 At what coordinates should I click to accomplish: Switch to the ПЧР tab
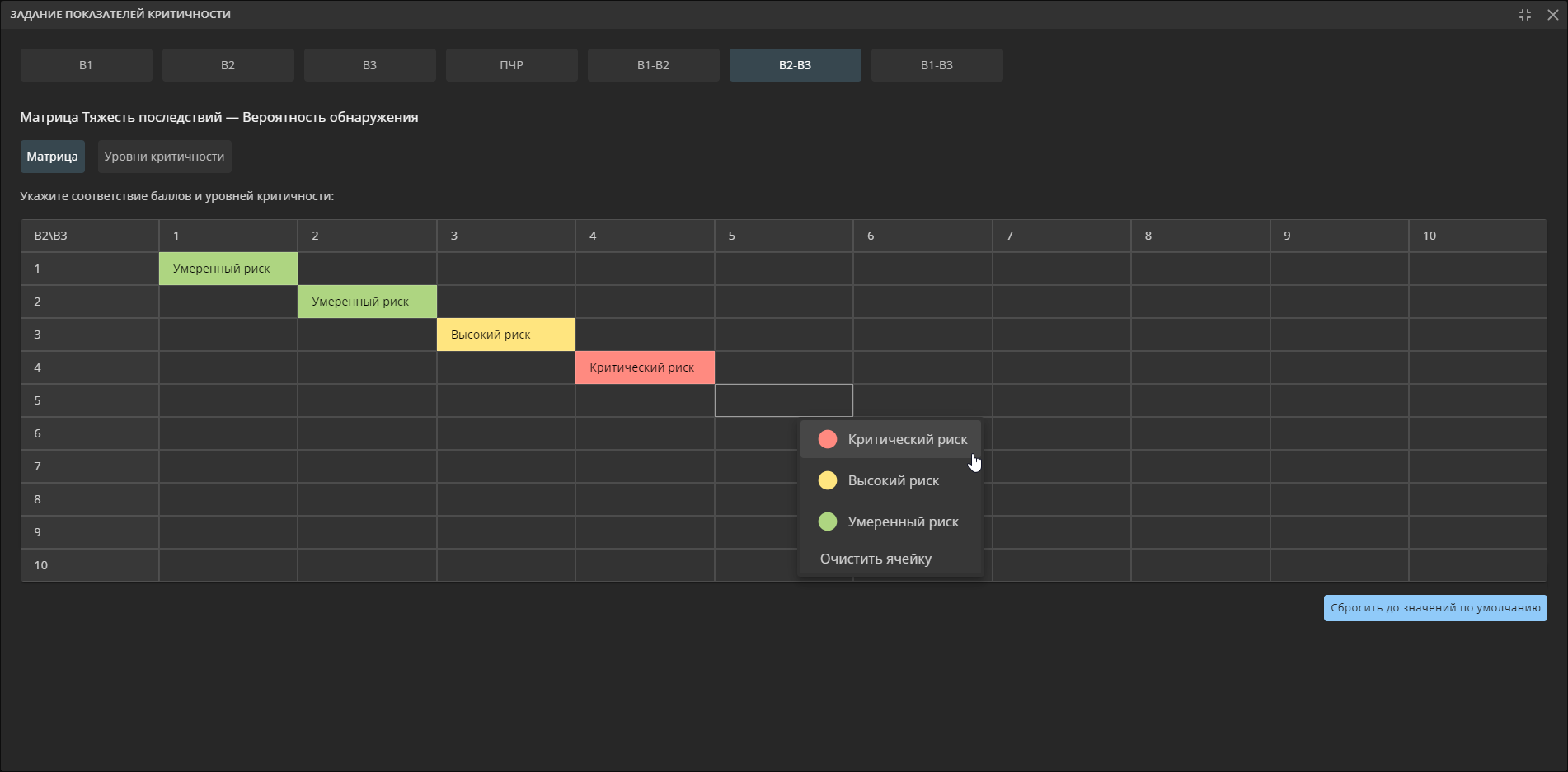512,65
